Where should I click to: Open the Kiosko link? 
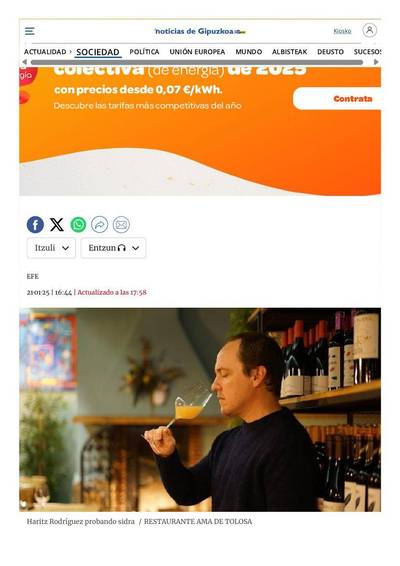tap(342, 31)
